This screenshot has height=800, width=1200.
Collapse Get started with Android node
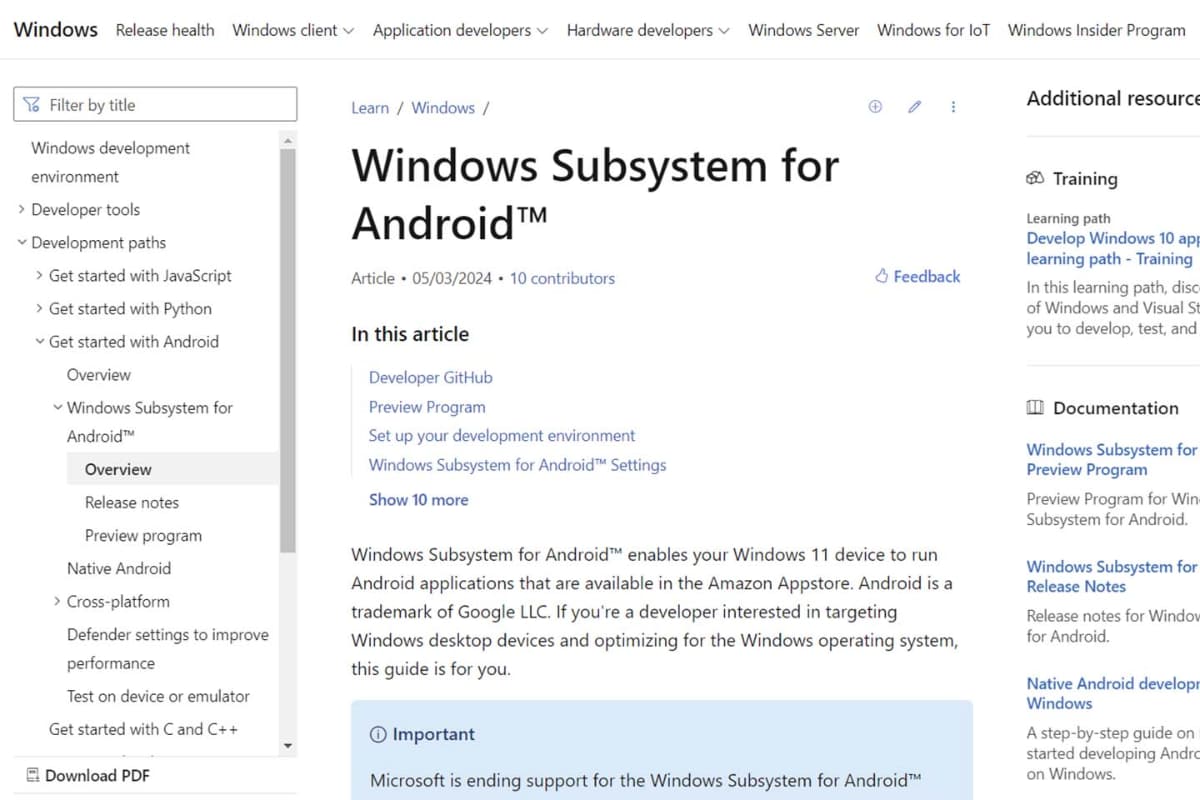pyautogui.click(x=39, y=342)
